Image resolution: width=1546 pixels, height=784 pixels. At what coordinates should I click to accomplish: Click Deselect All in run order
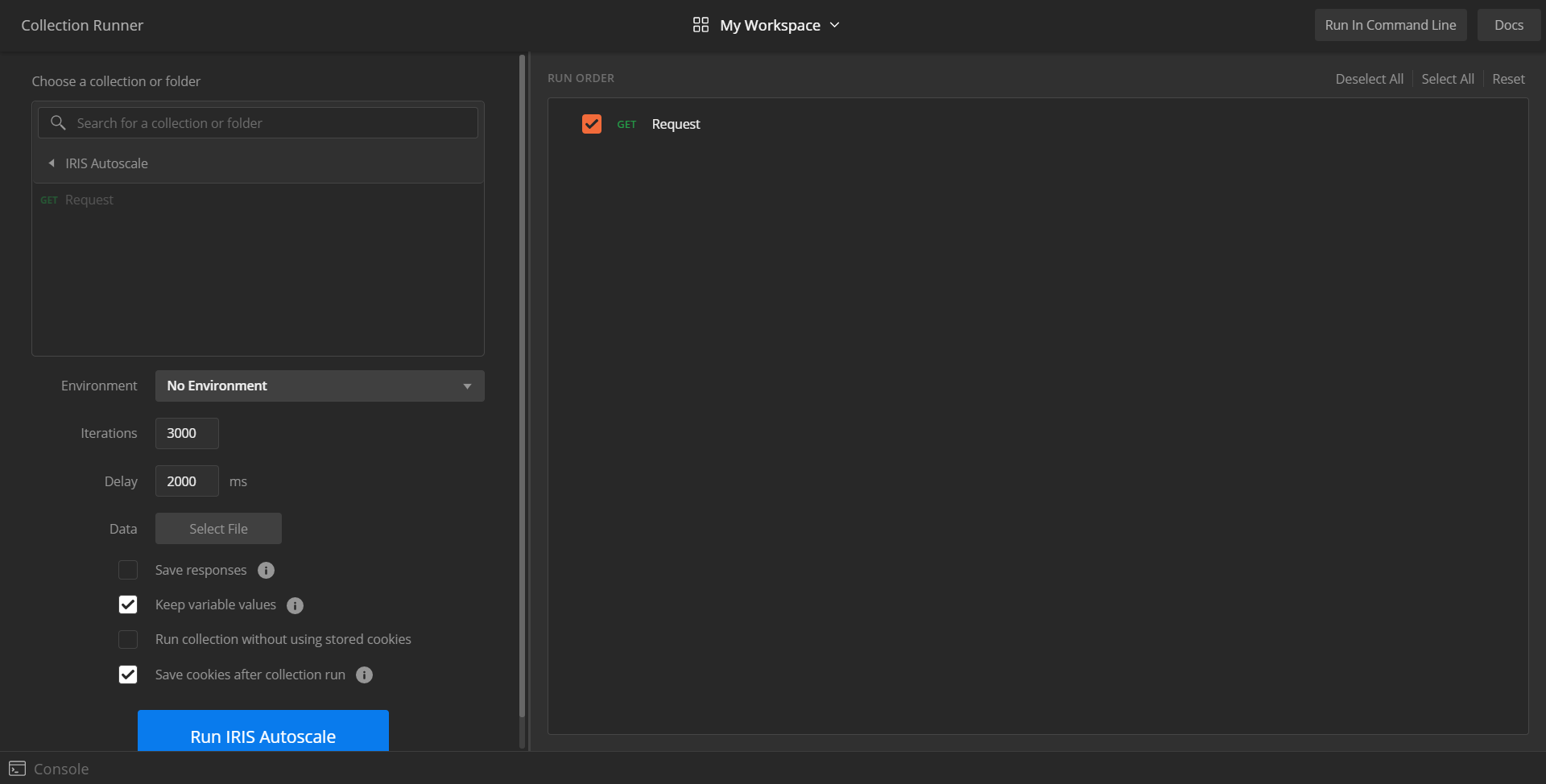(1369, 79)
